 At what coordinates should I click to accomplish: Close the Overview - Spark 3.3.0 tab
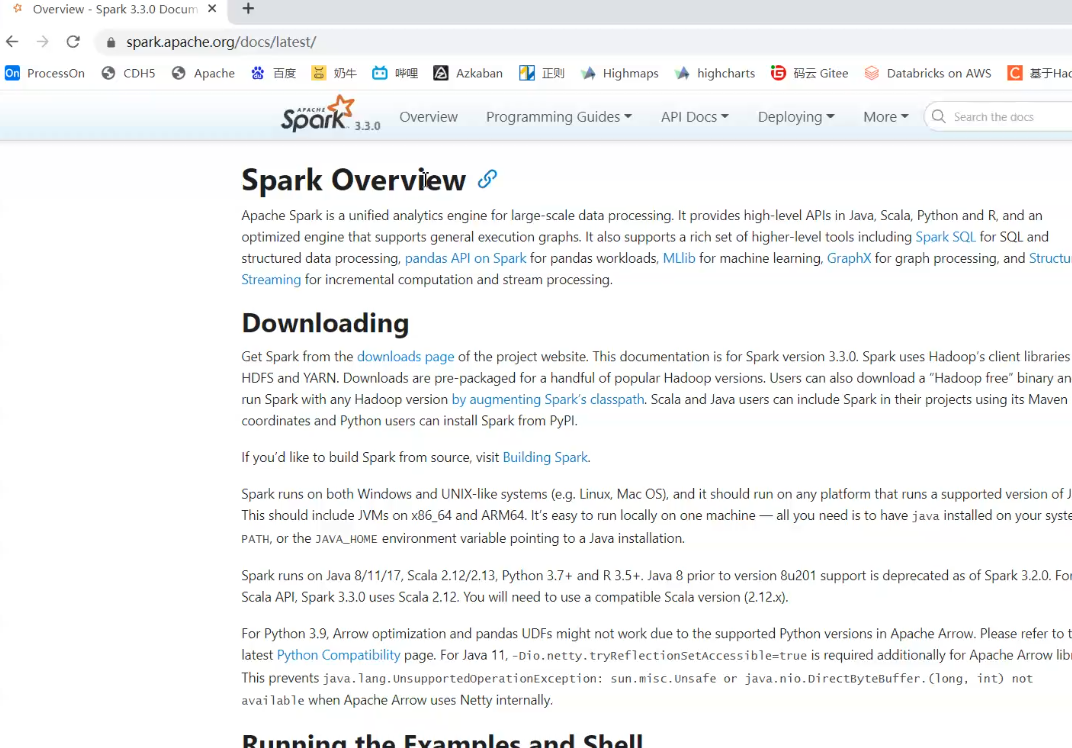click(212, 9)
